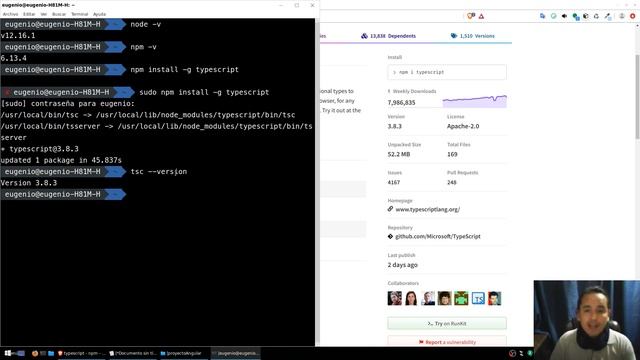Click the tsc --version command line

(159, 172)
